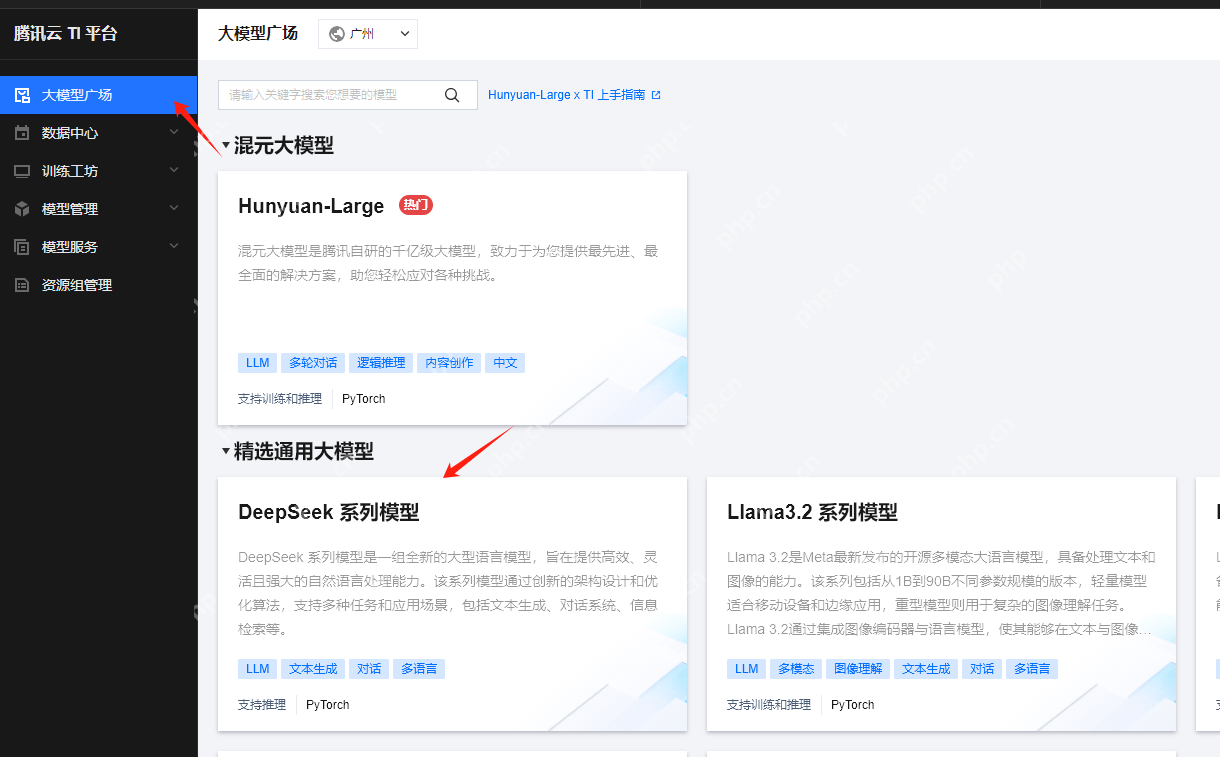Screen dimensions: 1220x757
Task: Click the 模型管理 cube sidebar icon
Action: (x=23, y=208)
